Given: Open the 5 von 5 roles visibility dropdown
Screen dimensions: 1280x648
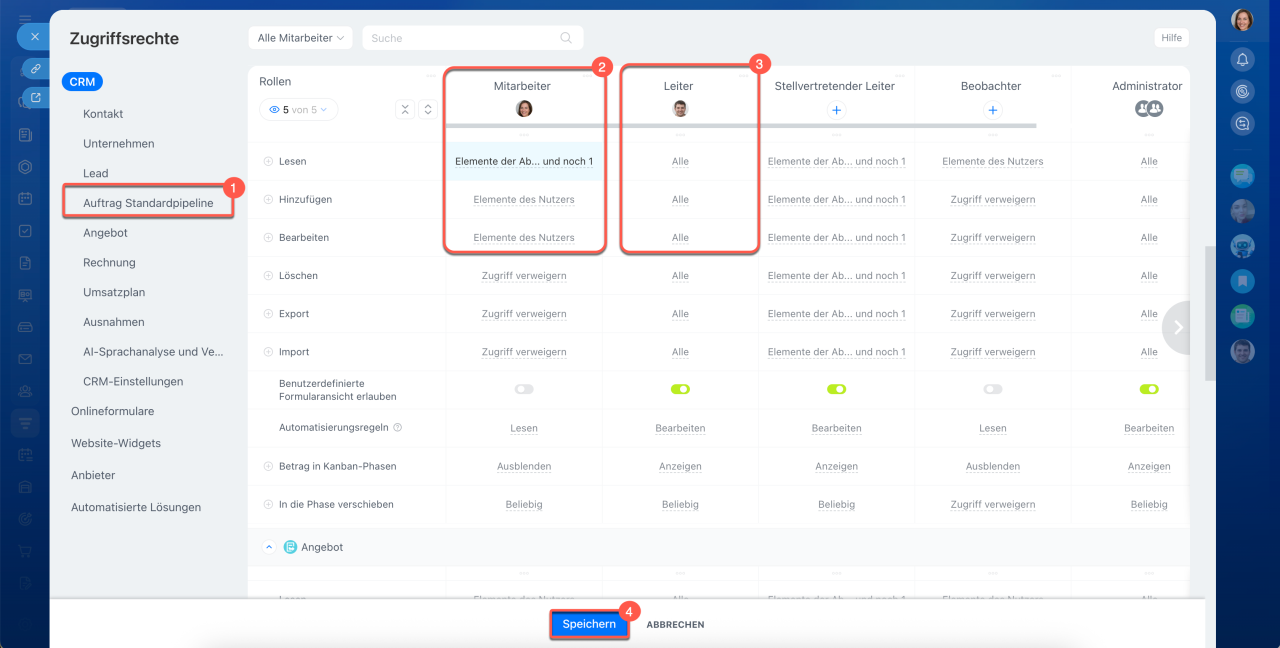Looking at the screenshot, I should (298, 110).
